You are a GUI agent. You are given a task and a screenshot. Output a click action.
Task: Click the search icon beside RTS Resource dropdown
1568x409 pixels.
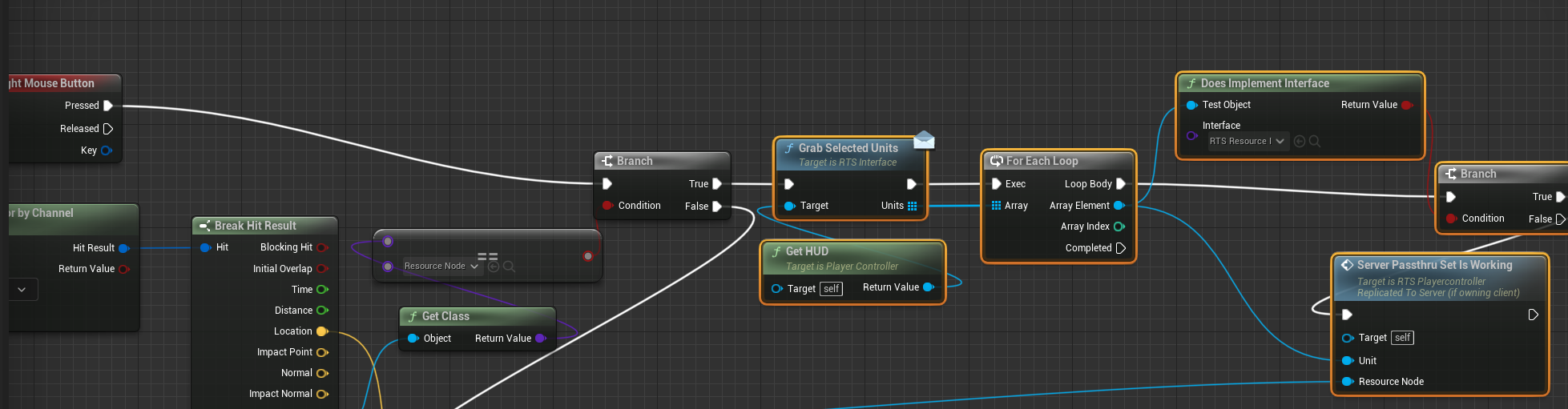click(x=1315, y=142)
